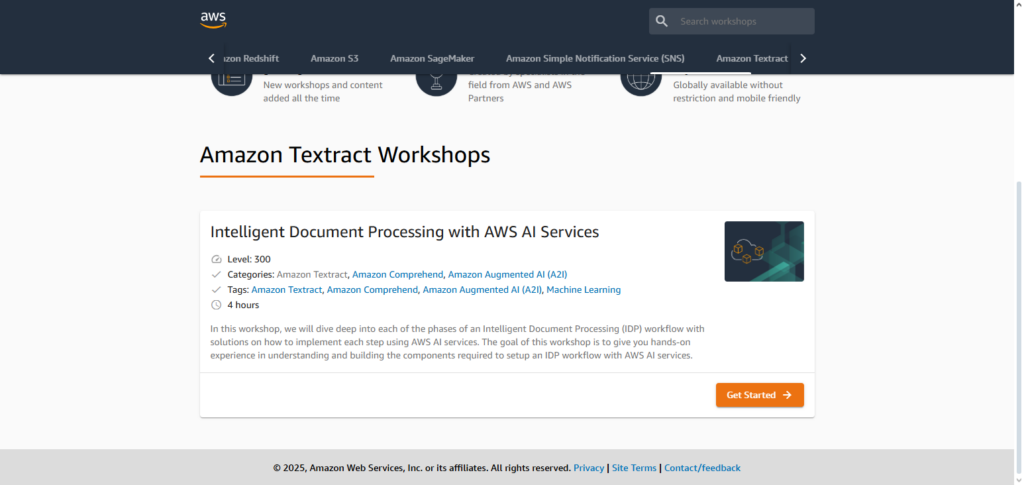This screenshot has width=1024, height=485.
Task: Click the copyright notice text
Action: point(422,468)
